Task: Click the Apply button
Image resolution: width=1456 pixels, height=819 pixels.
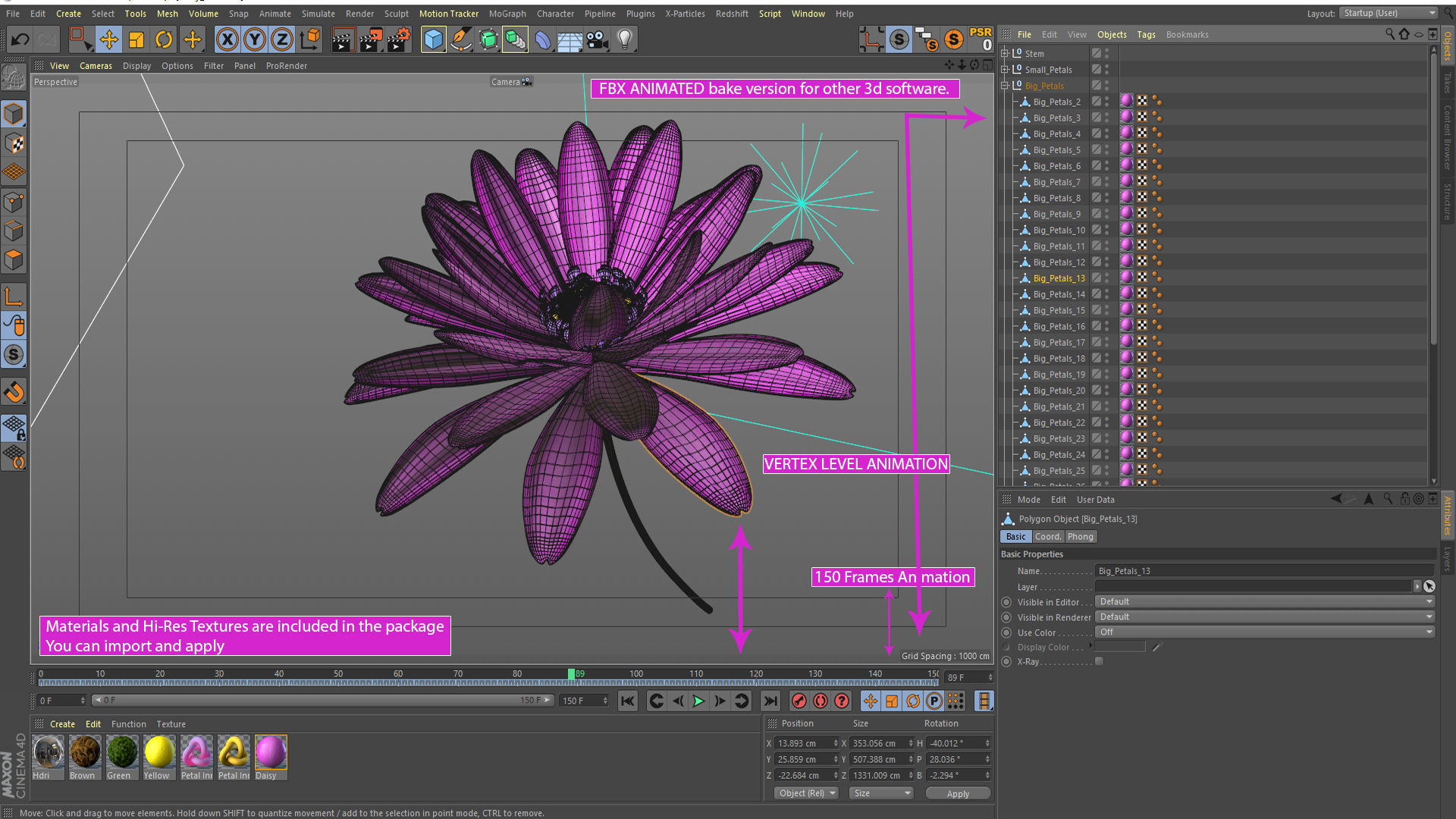Action: click(958, 793)
